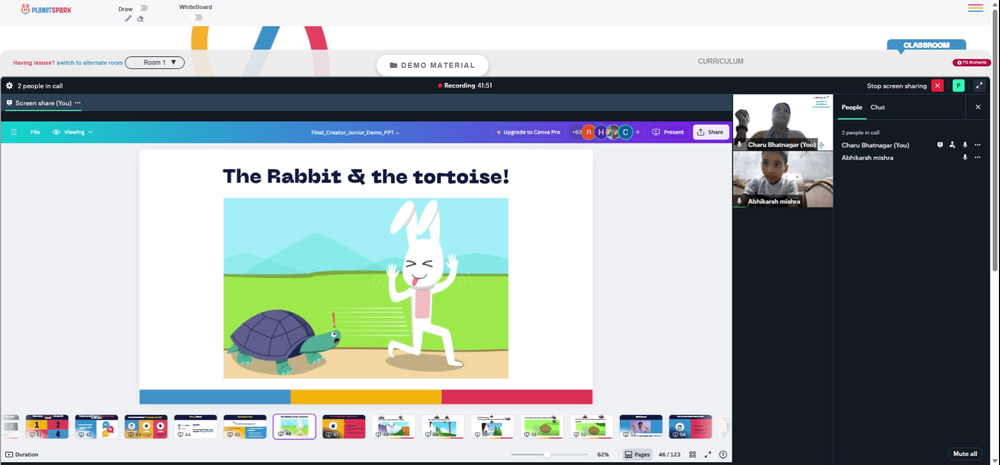This screenshot has height=465, width=1000.
Task: Select Abhikarsh mishra video tile
Action: click(x=783, y=179)
